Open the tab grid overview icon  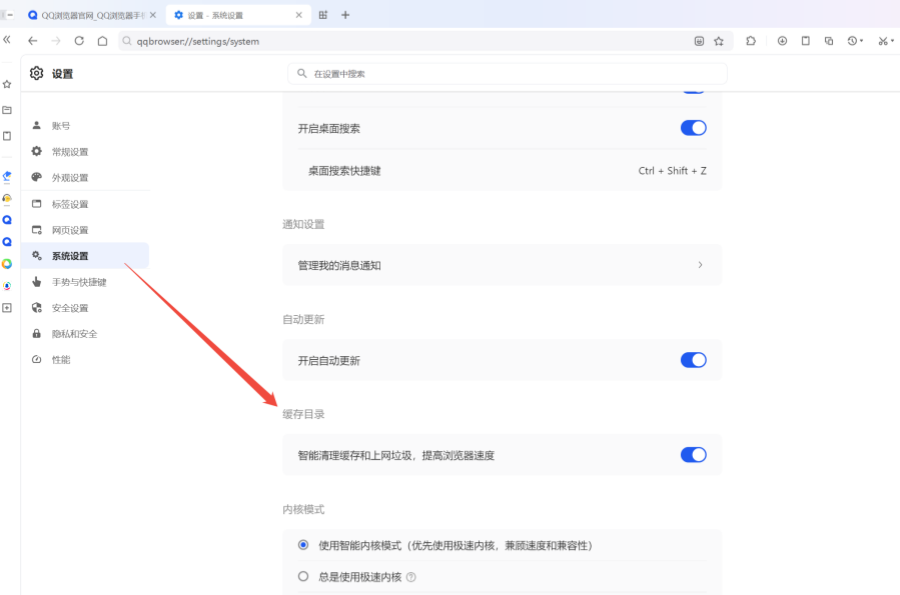tap(323, 15)
